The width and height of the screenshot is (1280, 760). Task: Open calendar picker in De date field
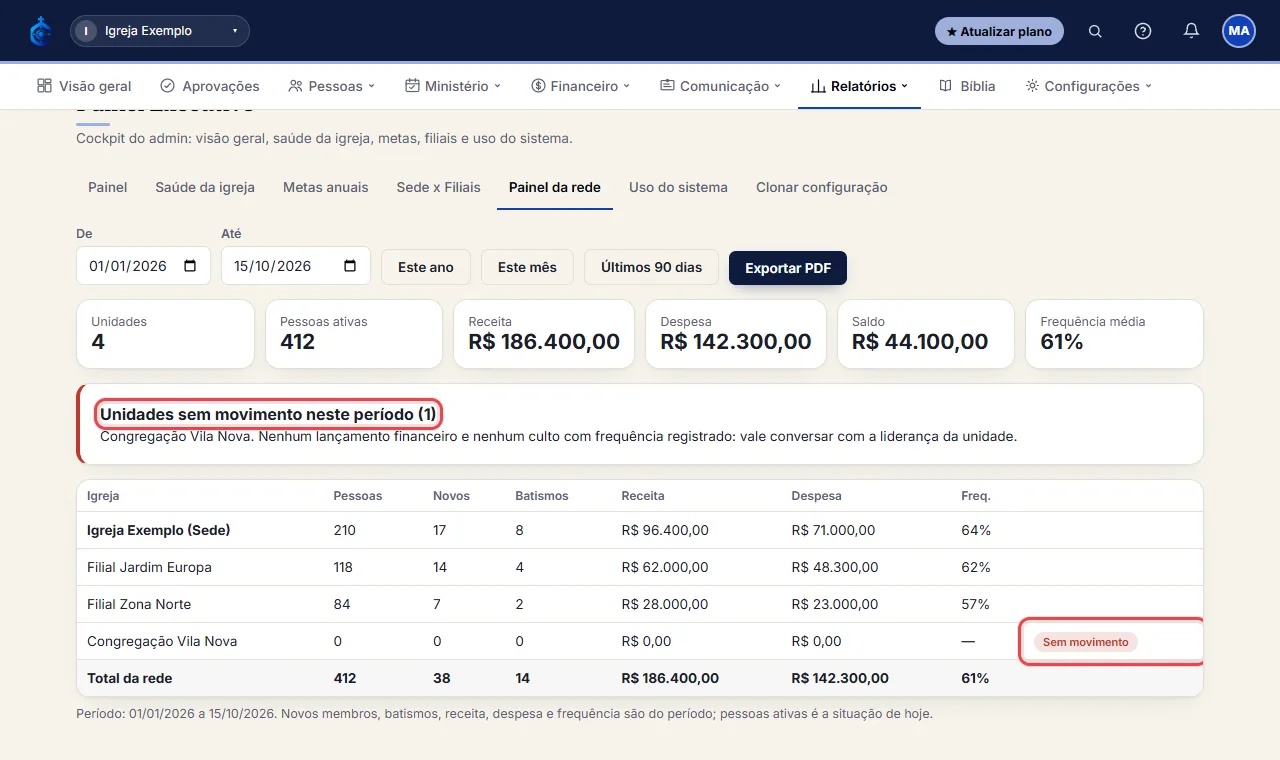190,266
